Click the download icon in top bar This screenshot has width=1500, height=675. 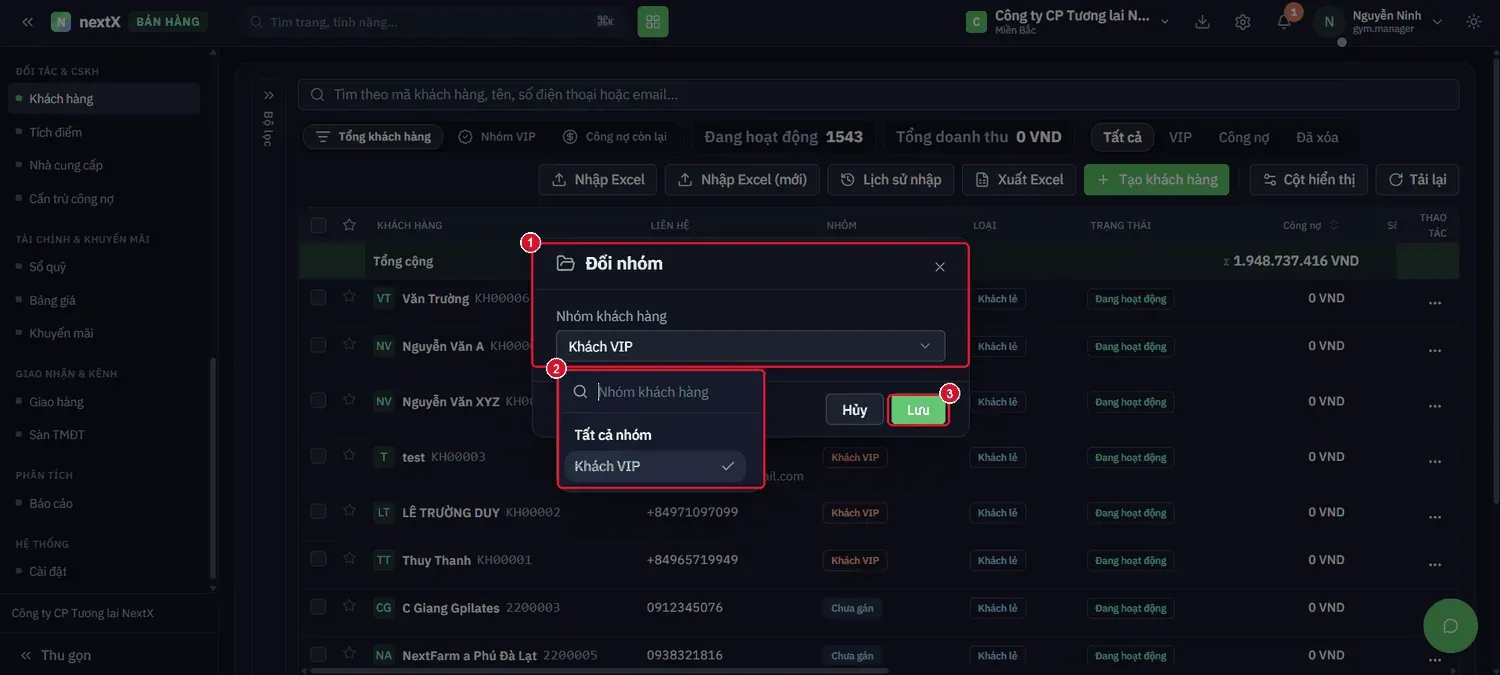[x=1203, y=22]
